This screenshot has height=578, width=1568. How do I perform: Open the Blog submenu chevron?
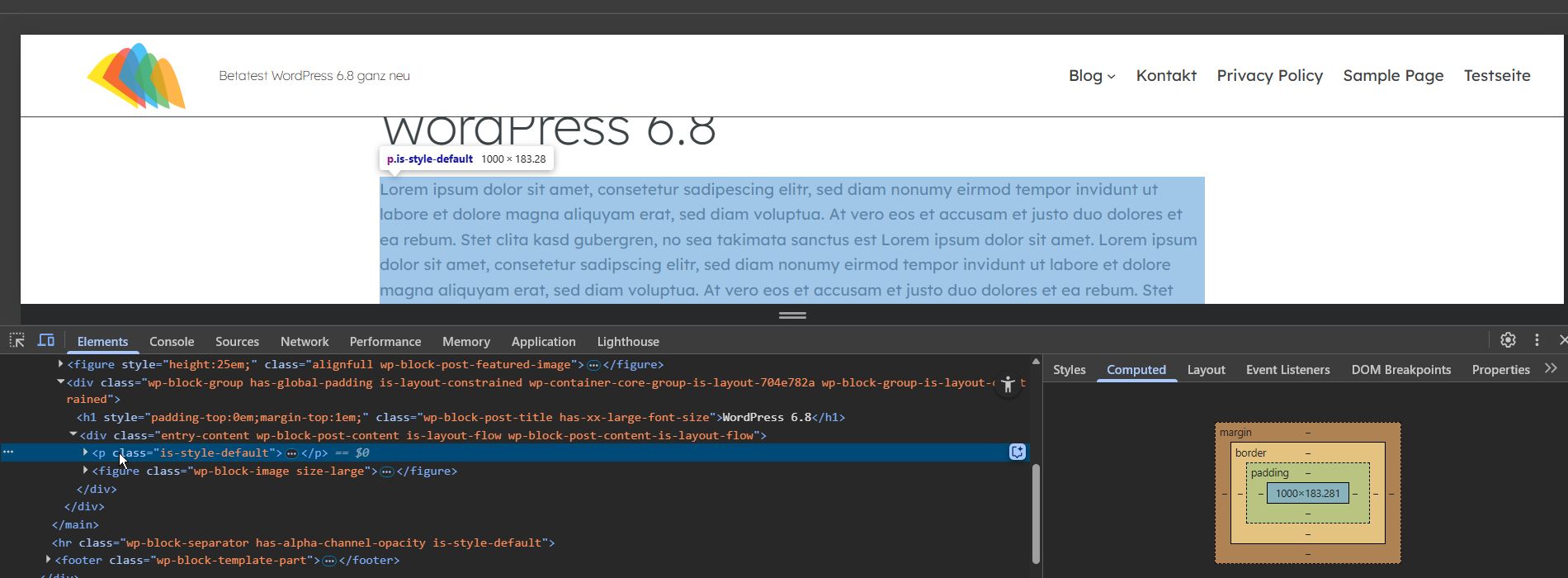1112,77
